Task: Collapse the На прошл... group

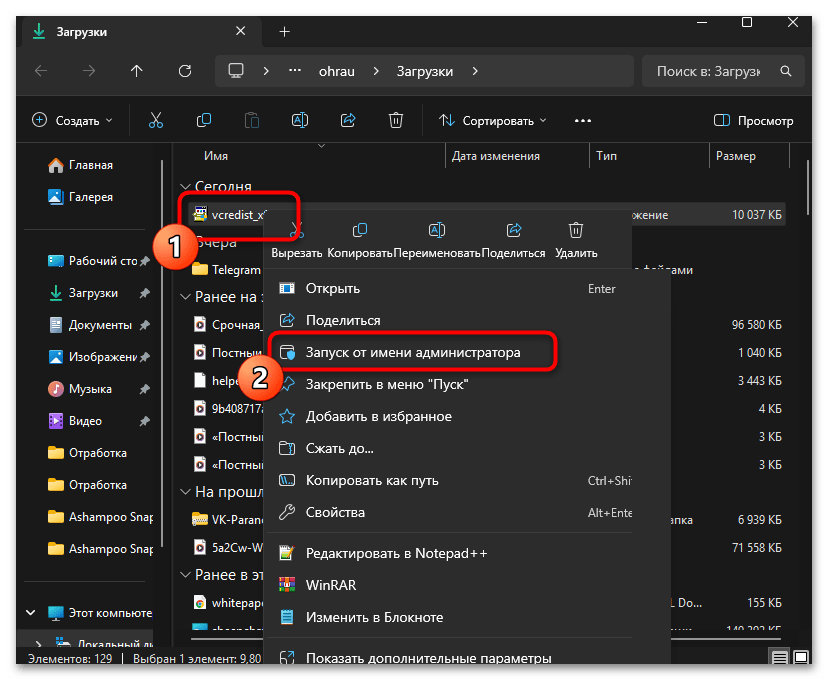Action: (x=185, y=492)
